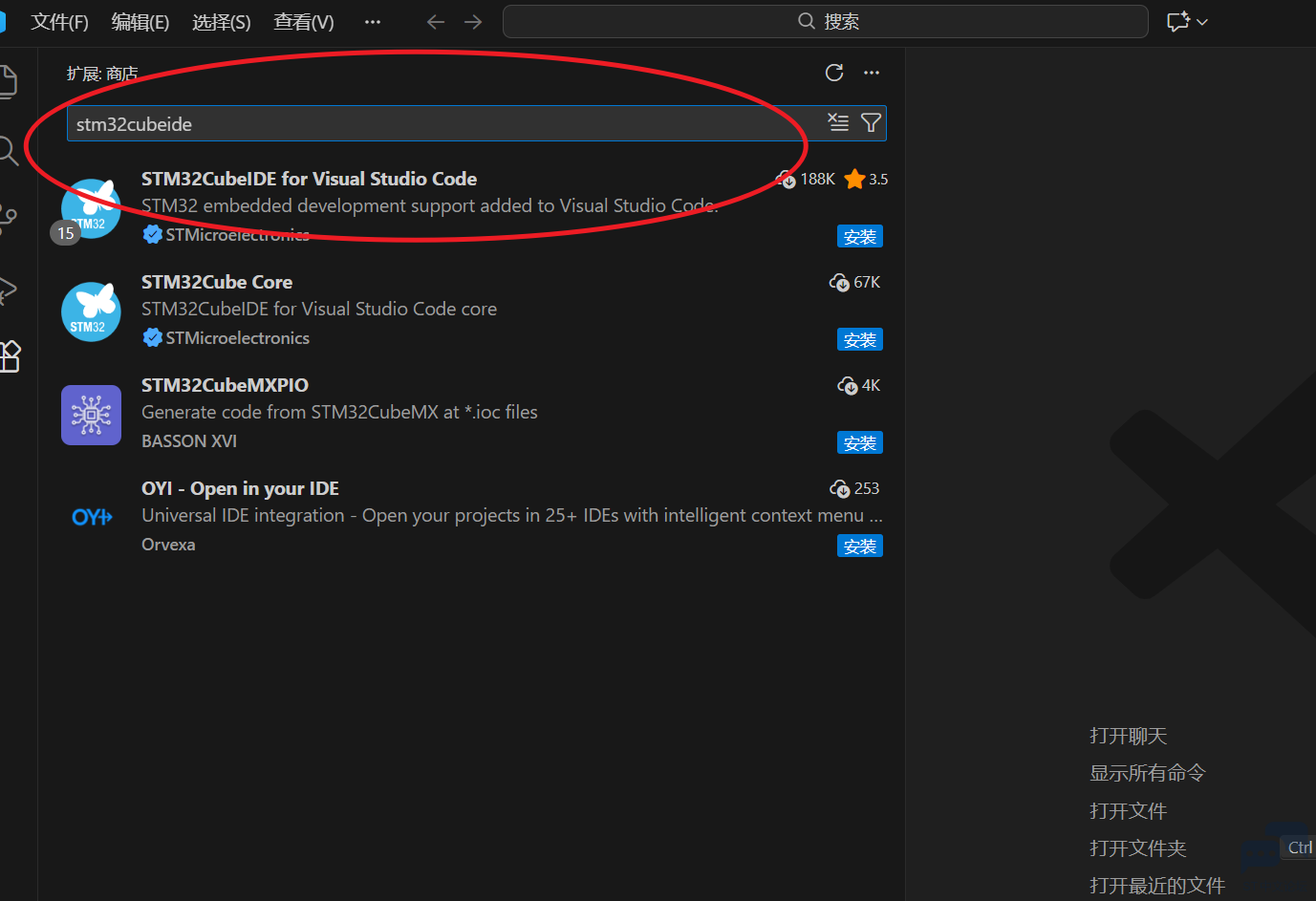1316x901 pixels.
Task: Open extensions panel more actions ellipsis
Action: 872,73
